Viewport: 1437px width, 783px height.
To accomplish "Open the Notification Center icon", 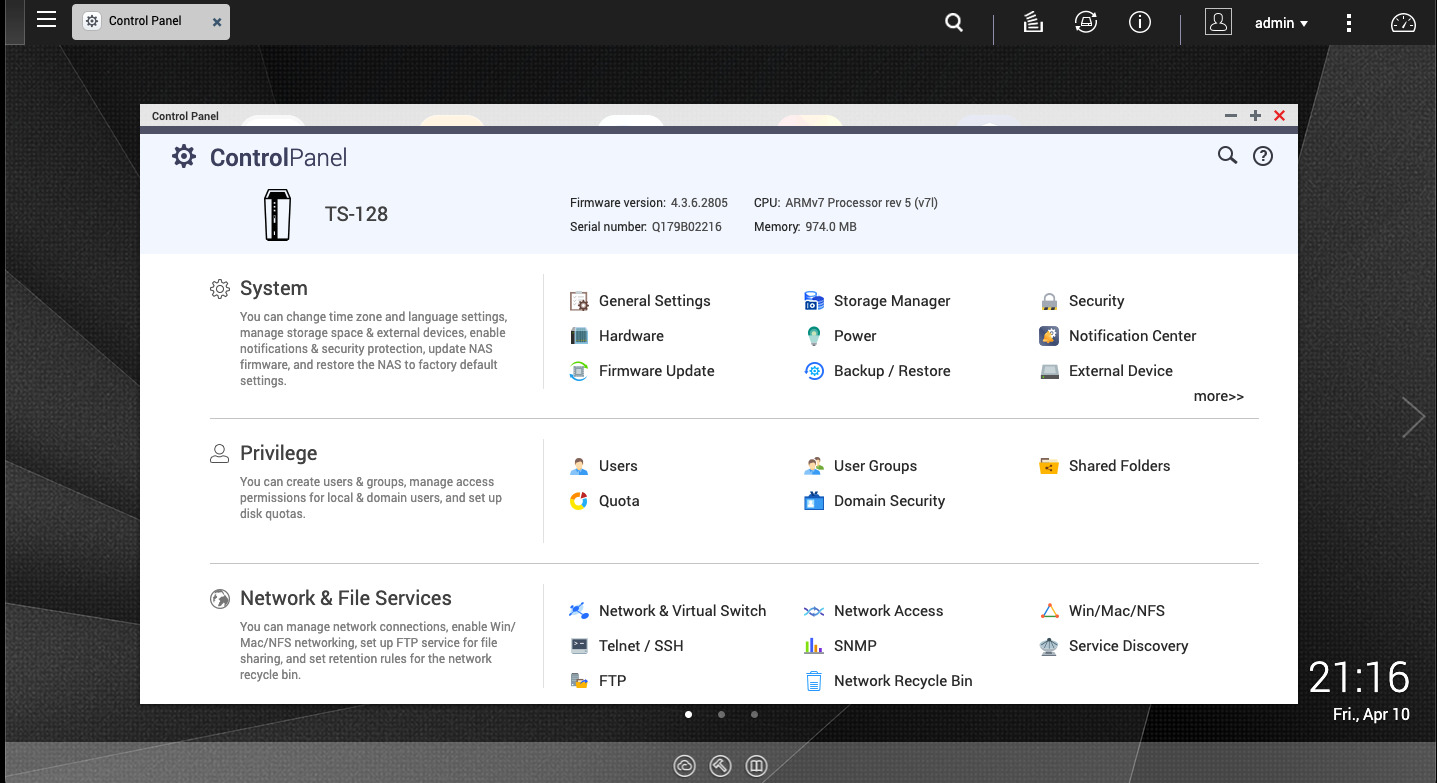I will pyautogui.click(x=1049, y=336).
